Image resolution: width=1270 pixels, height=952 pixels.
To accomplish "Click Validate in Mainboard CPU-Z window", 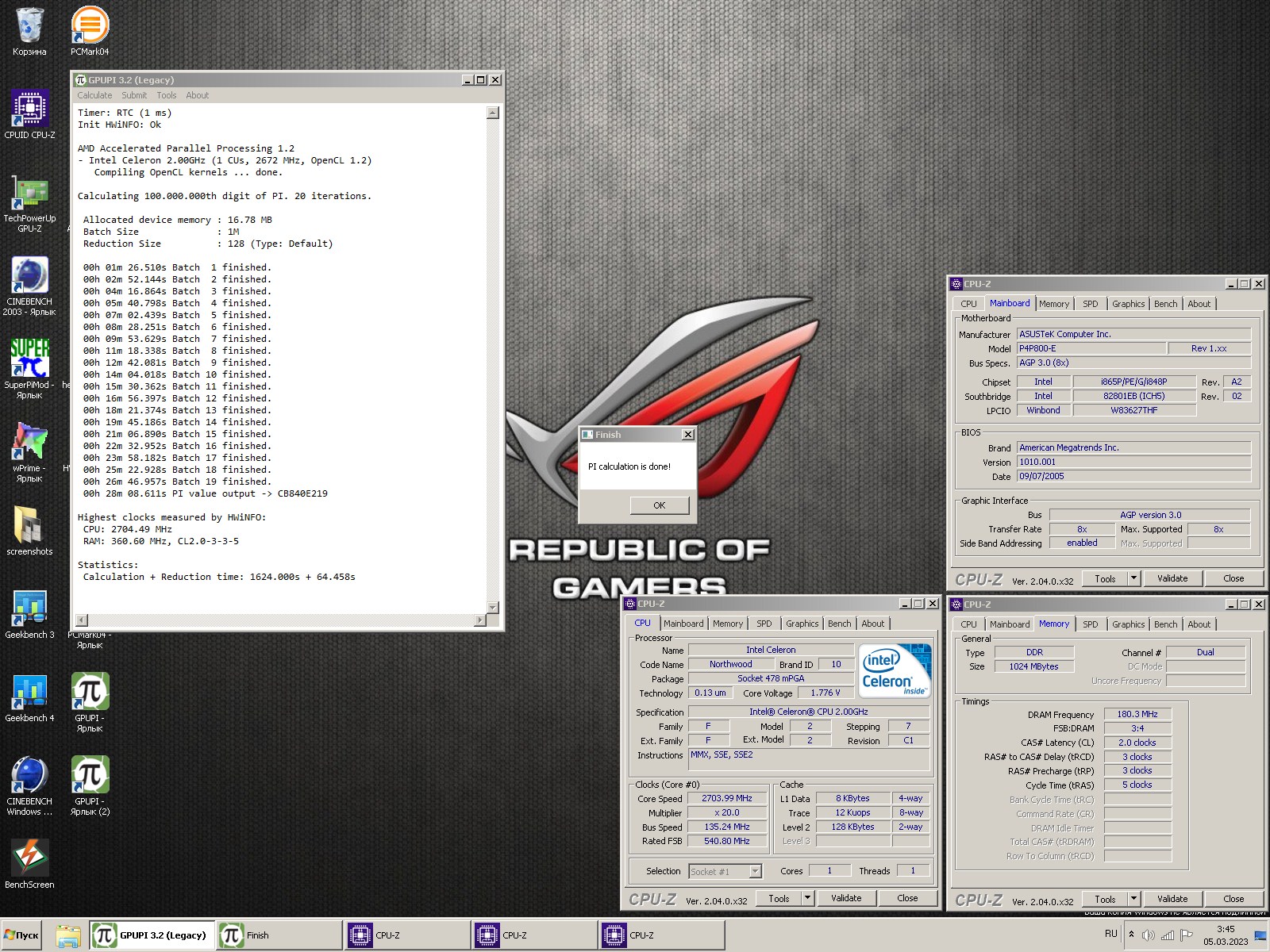I will click(1172, 578).
